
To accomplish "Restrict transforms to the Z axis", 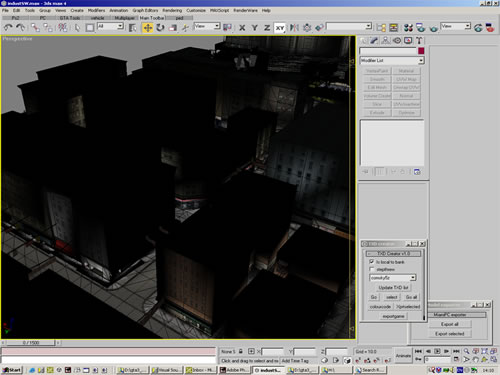I will (267, 28).
